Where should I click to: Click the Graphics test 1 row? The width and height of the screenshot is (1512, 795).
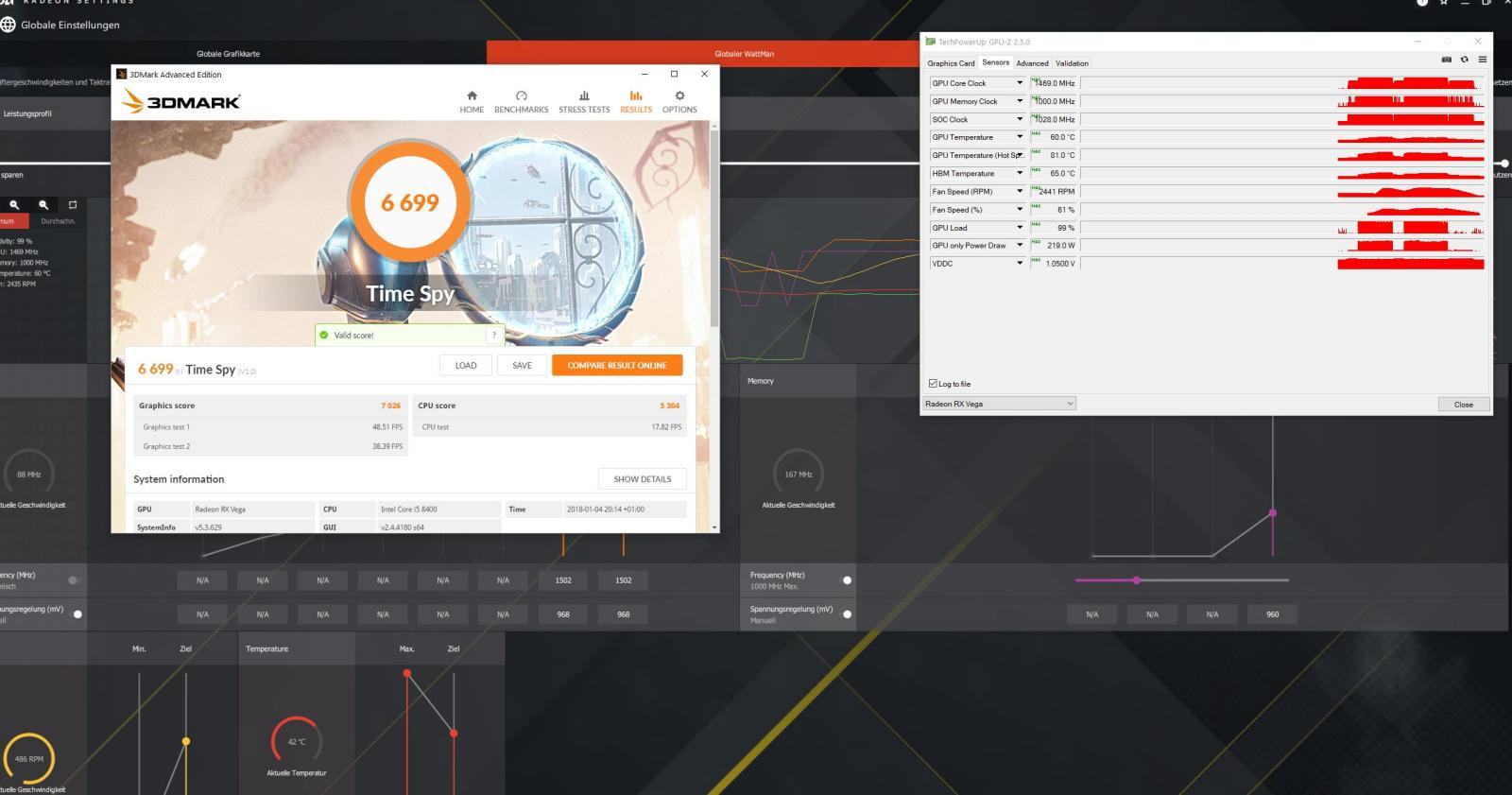click(x=272, y=427)
